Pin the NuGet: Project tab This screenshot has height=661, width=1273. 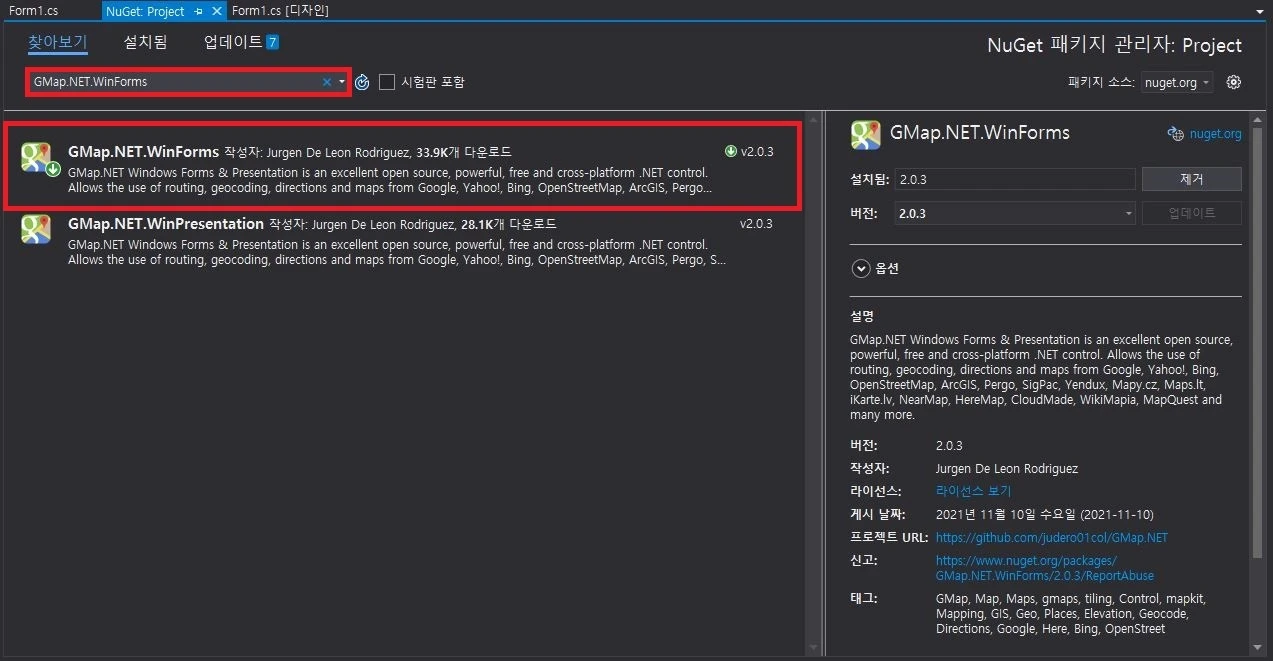[198, 11]
